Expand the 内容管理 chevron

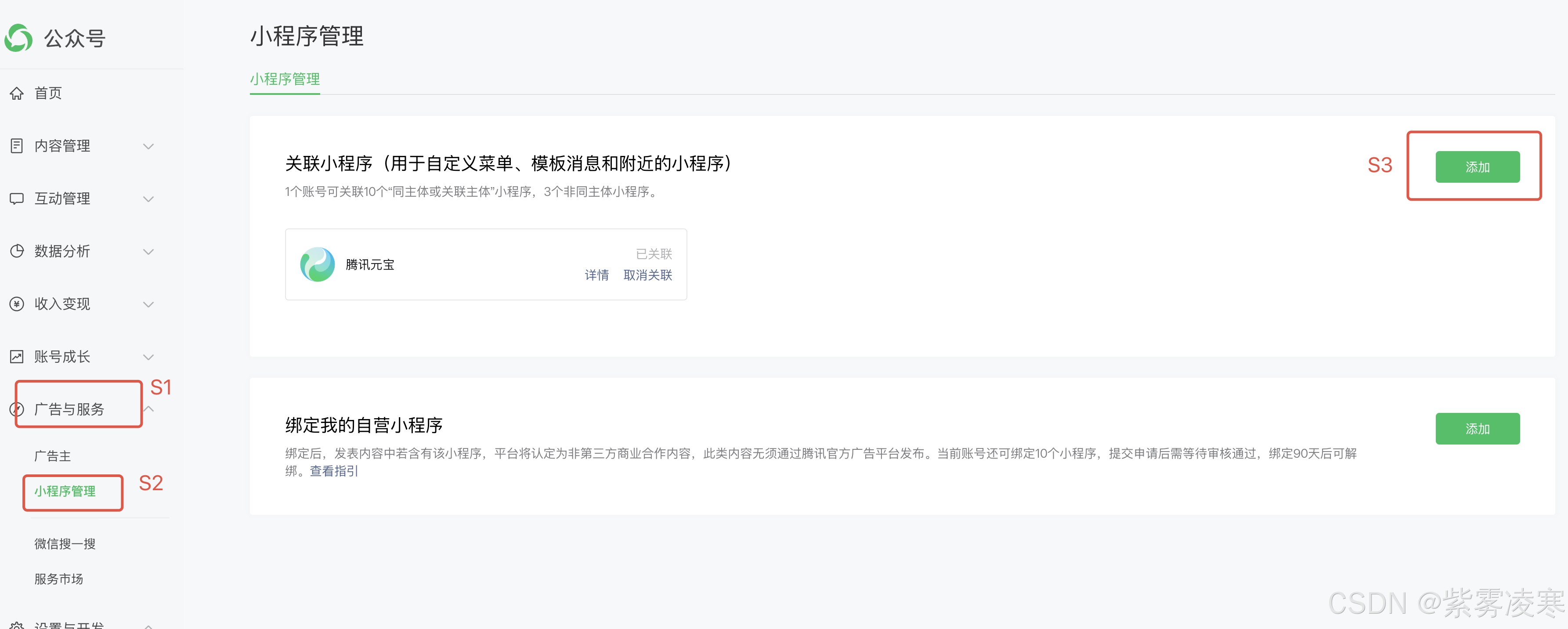(x=148, y=146)
